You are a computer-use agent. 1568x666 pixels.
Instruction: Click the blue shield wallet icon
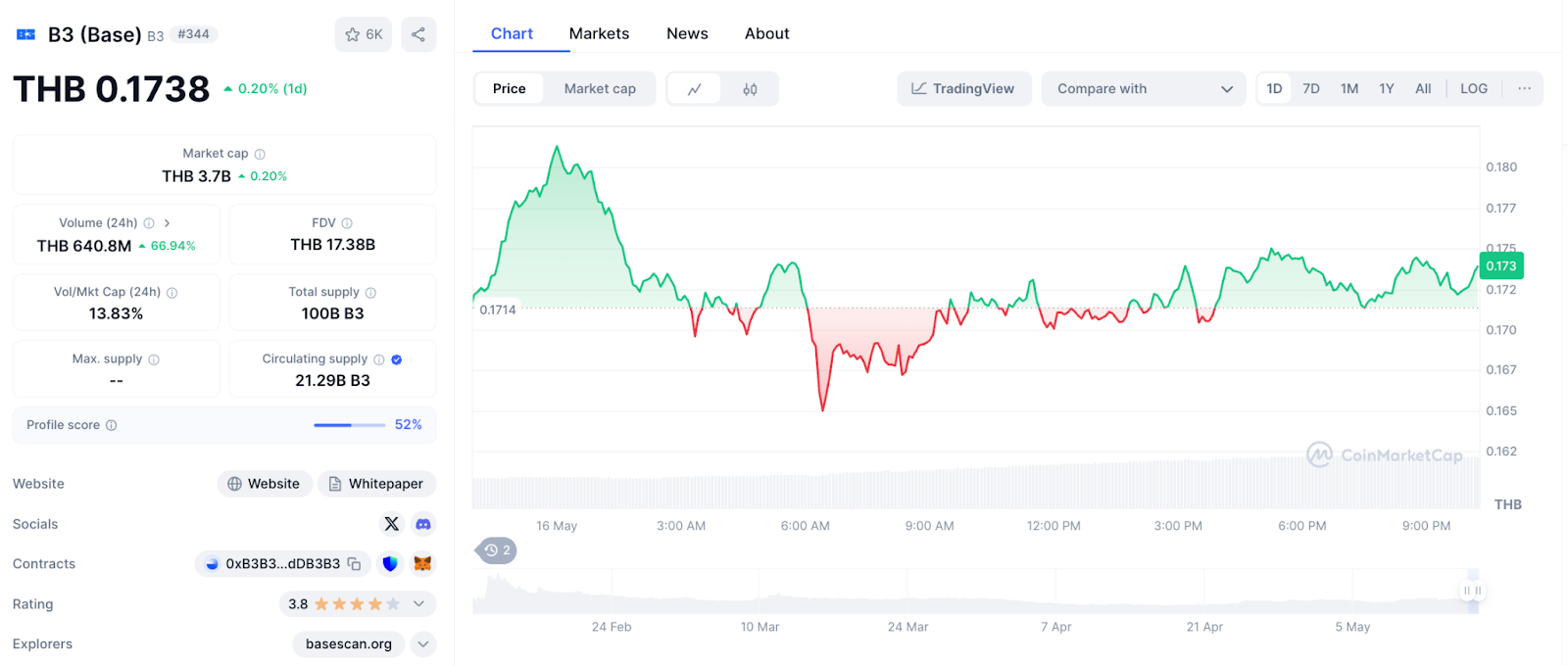pyautogui.click(x=390, y=564)
